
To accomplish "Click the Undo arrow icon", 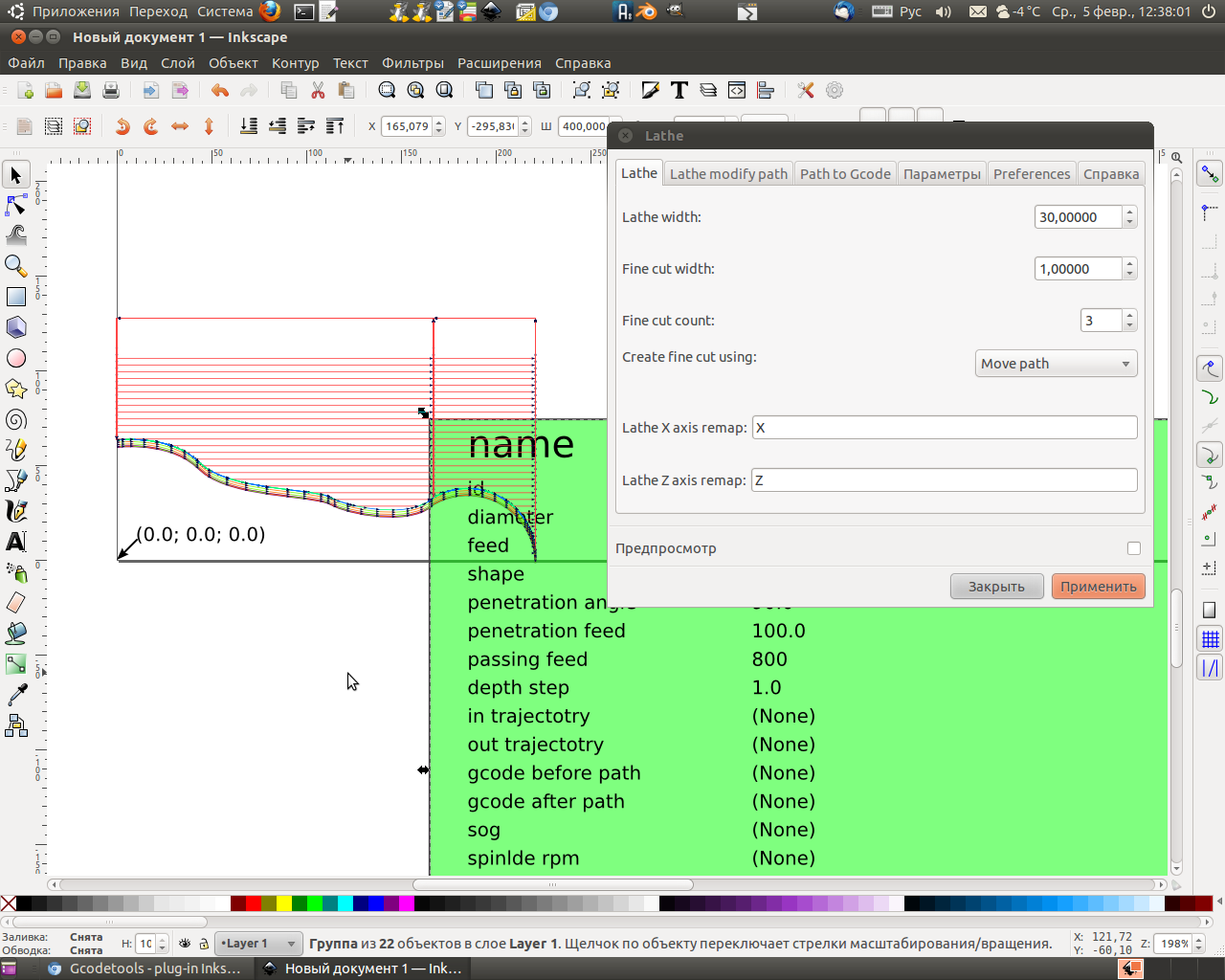I will point(220,91).
